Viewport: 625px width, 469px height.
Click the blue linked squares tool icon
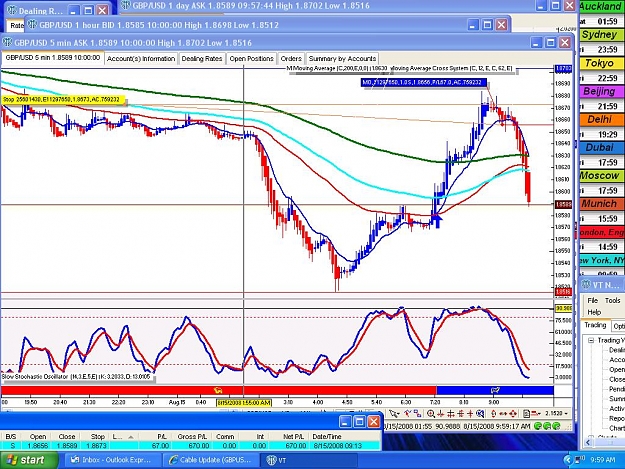point(417,413)
